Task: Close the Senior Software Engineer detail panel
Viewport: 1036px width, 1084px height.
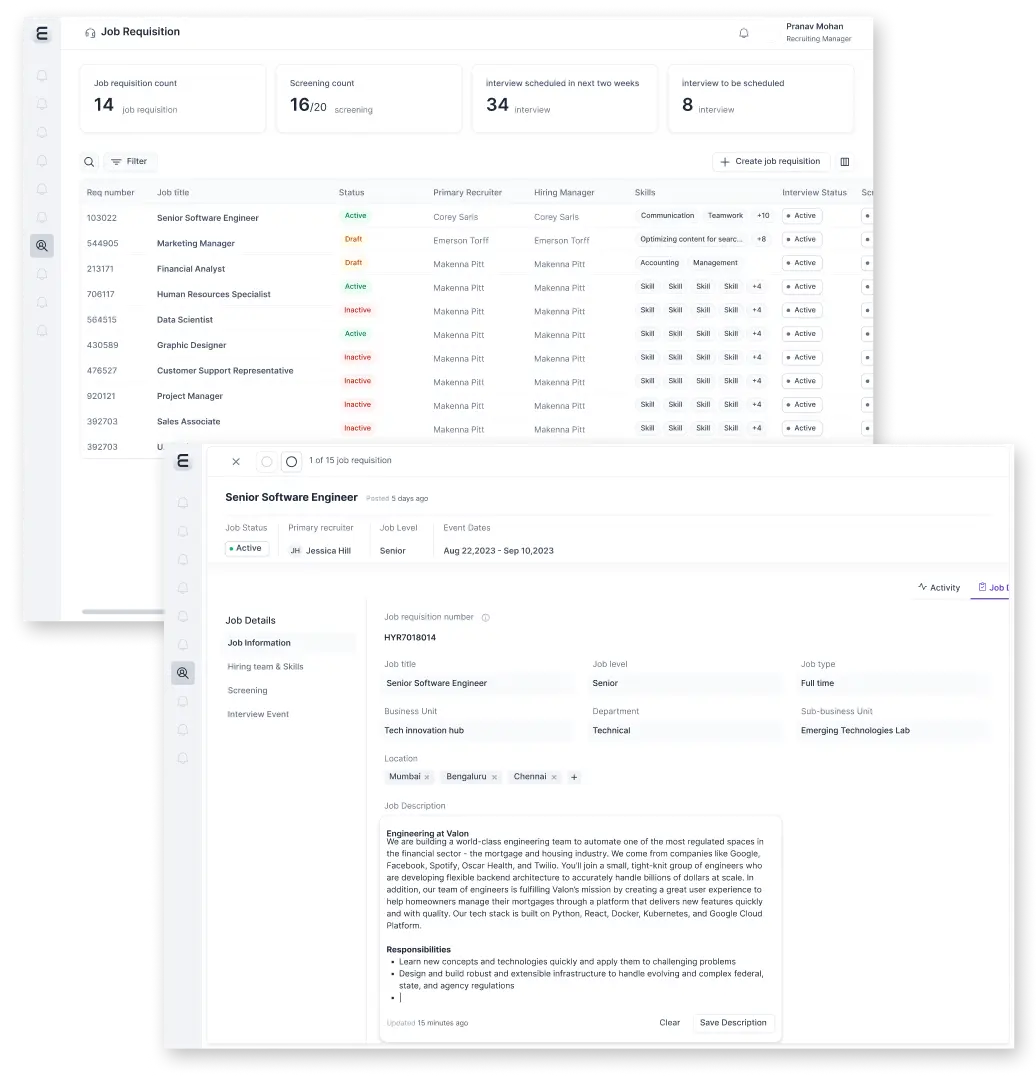Action: [236, 462]
